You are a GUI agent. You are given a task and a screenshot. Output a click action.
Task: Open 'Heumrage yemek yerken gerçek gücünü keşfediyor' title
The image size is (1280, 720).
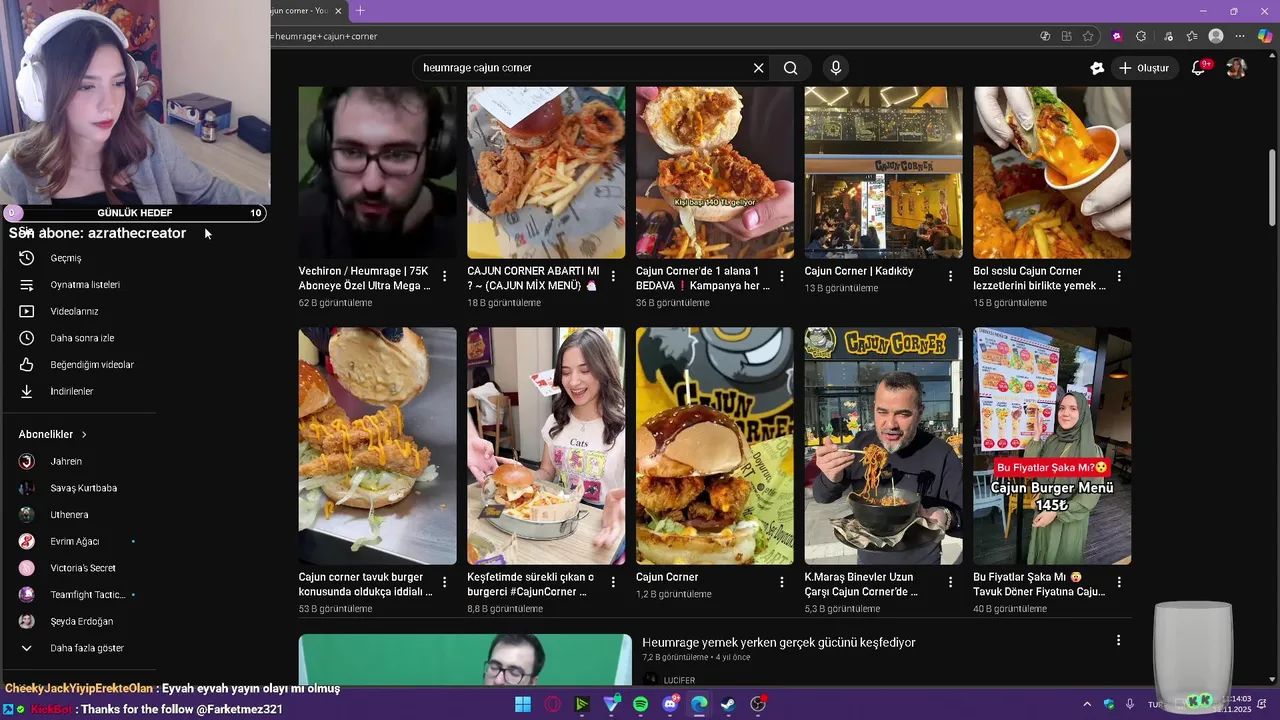click(x=779, y=643)
